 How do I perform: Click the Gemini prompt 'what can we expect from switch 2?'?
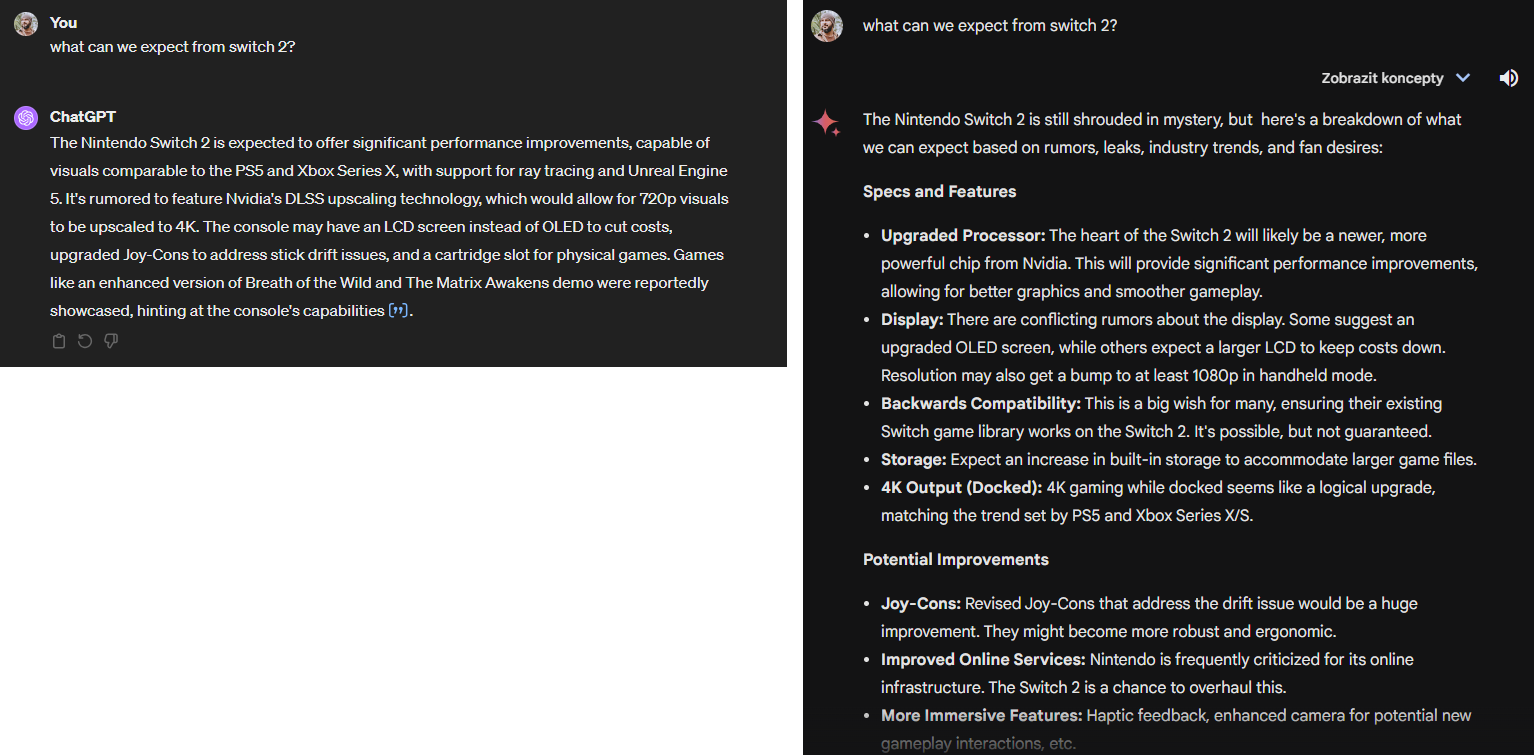(x=990, y=25)
